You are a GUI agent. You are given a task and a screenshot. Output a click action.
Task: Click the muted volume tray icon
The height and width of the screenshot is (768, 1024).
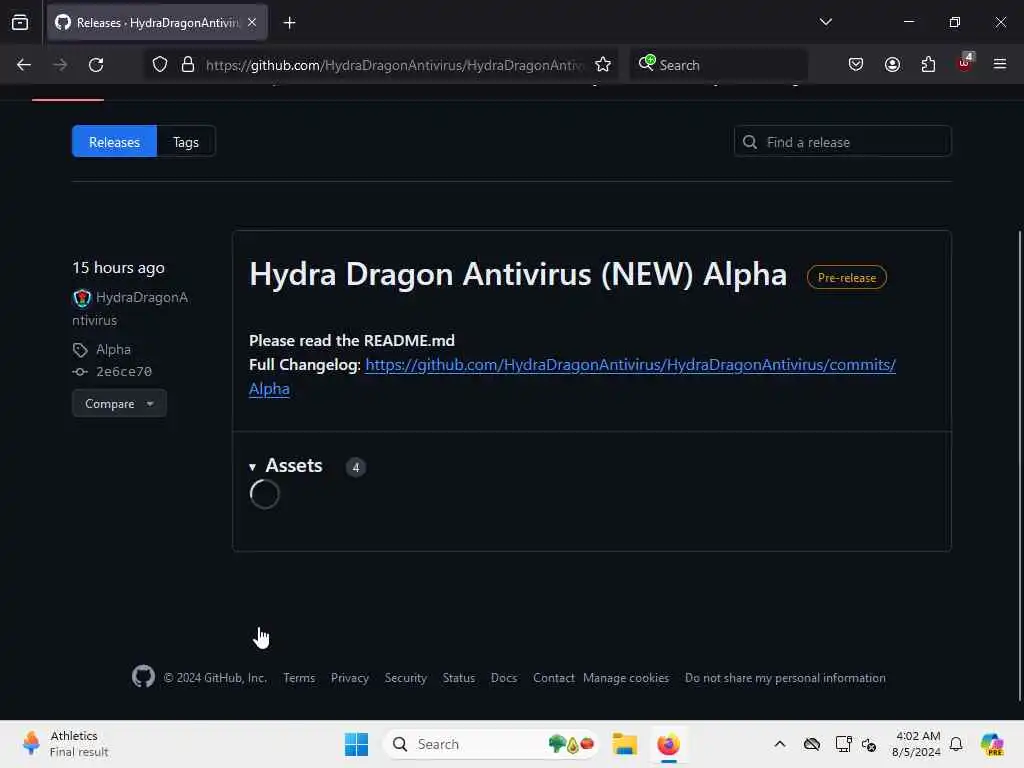(869, 744)
